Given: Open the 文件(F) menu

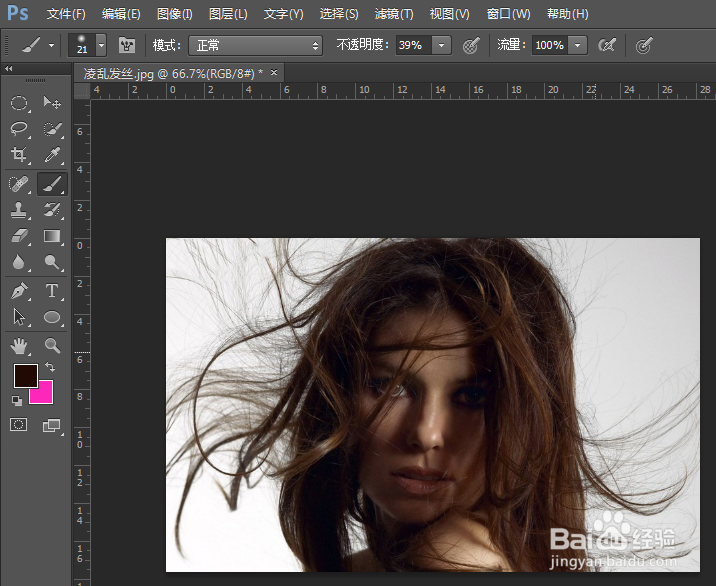Looking at the screenshot, I should (66, 14).
